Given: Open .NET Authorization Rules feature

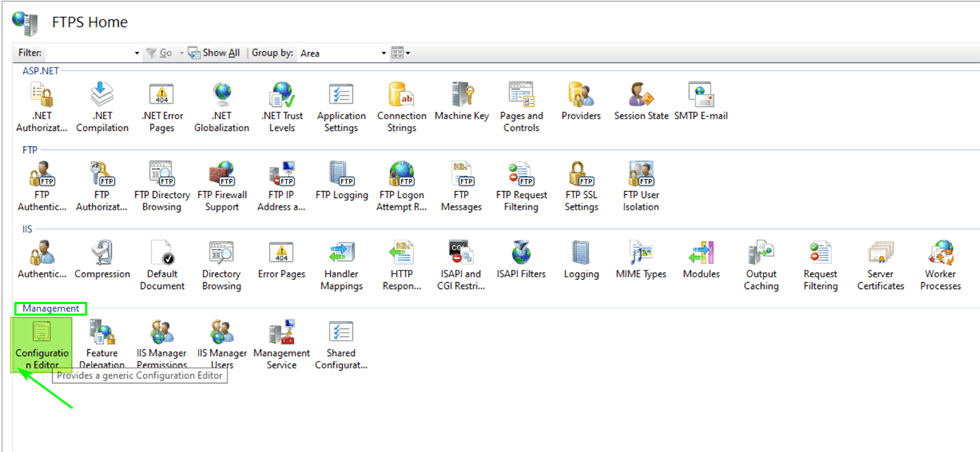Looking at the screenshot, I should 41,107.
